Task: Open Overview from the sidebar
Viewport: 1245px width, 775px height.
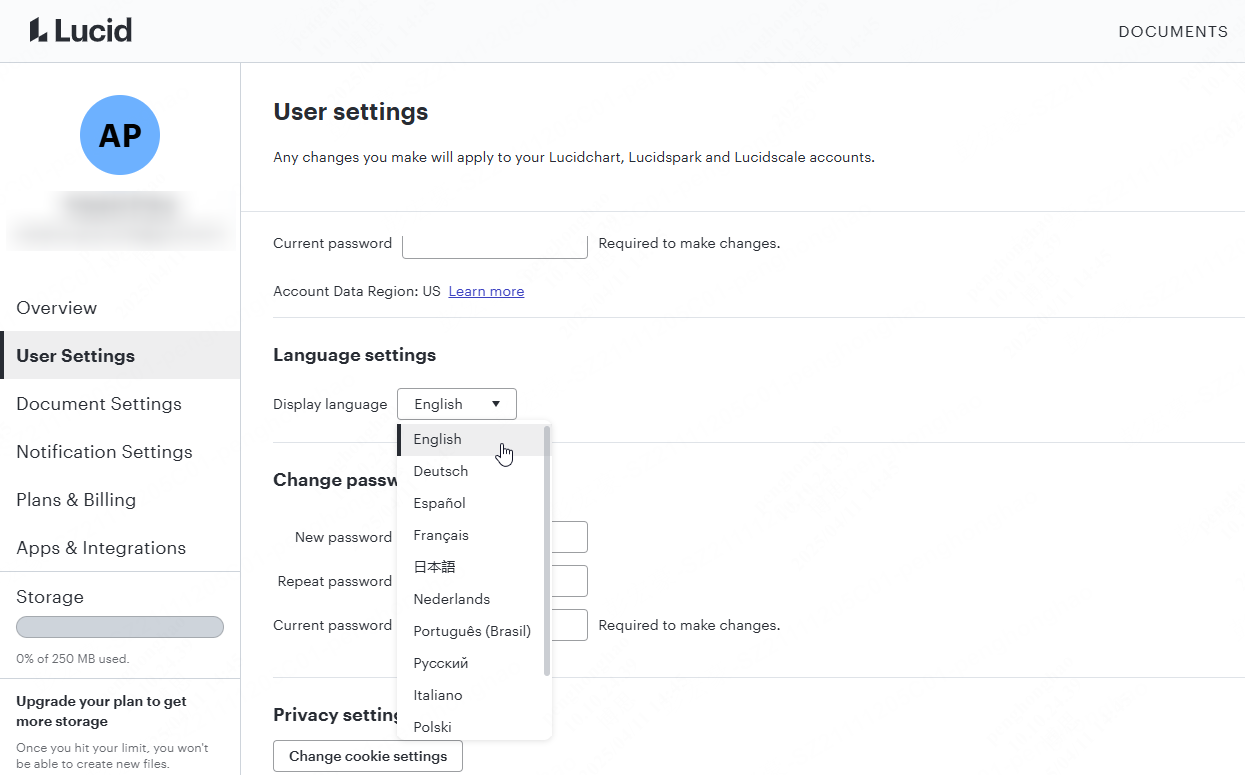Action: click(x=56, y=308)
